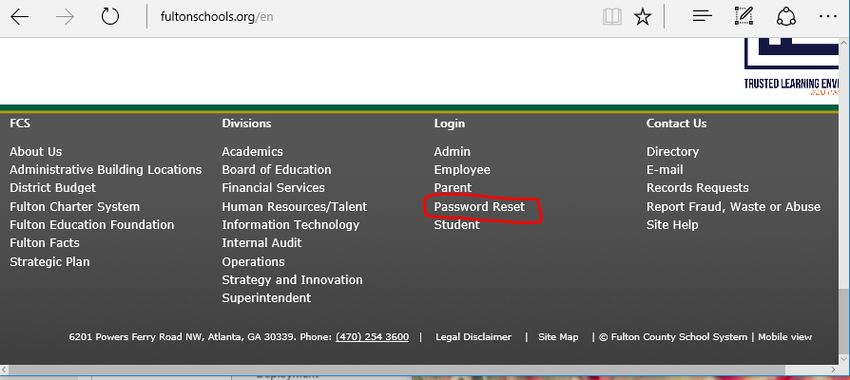Open the Directory contact link
The image size is (850, 380).
[x=673, y=152]
